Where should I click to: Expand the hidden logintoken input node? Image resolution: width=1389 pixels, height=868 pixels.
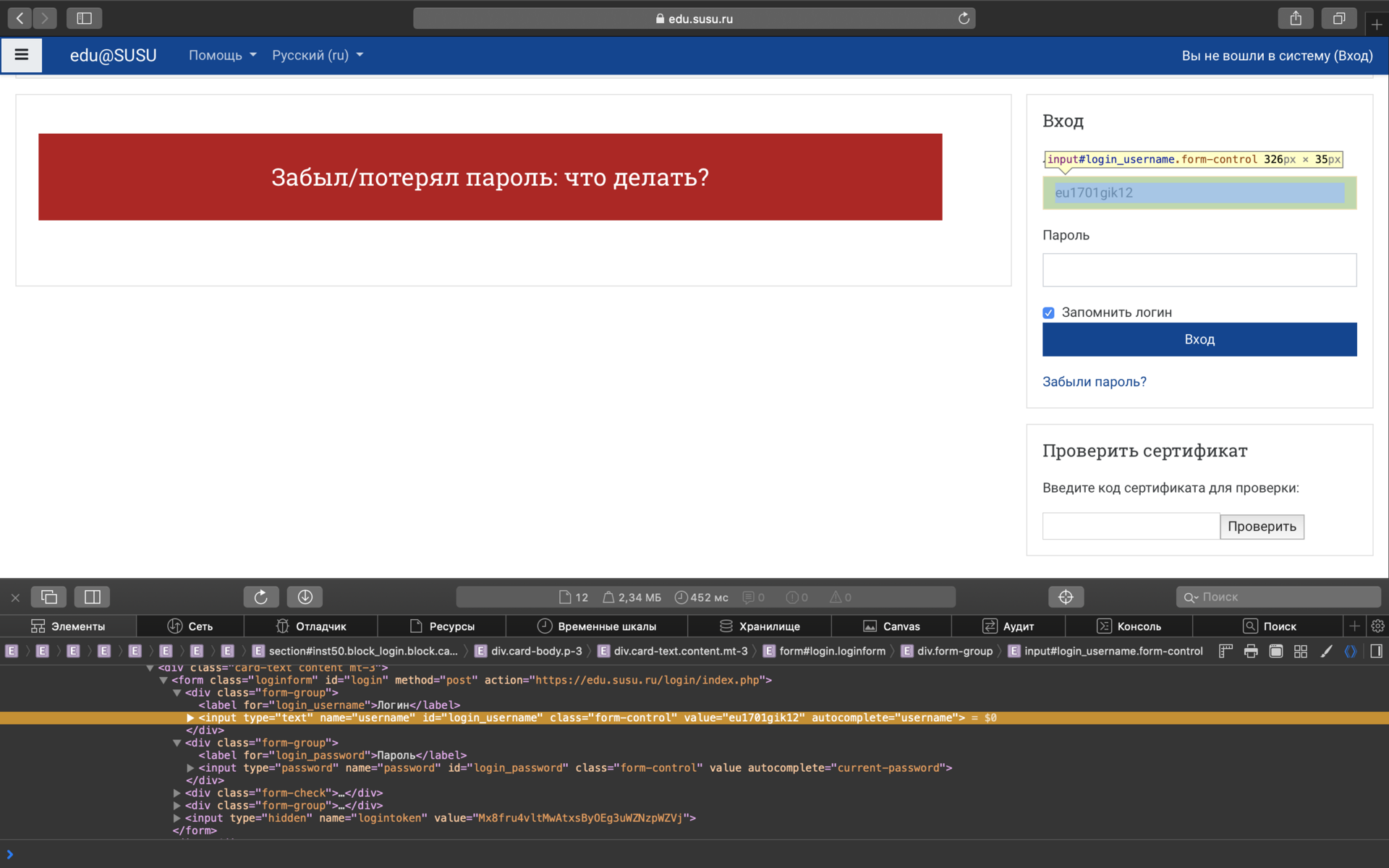(x=177, y=818)
